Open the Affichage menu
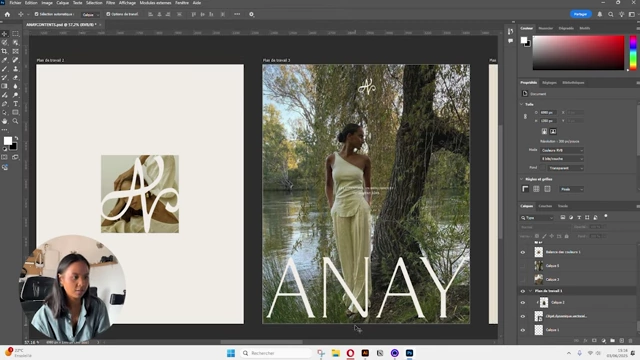The image size is (640, 360). pos(127,3)
